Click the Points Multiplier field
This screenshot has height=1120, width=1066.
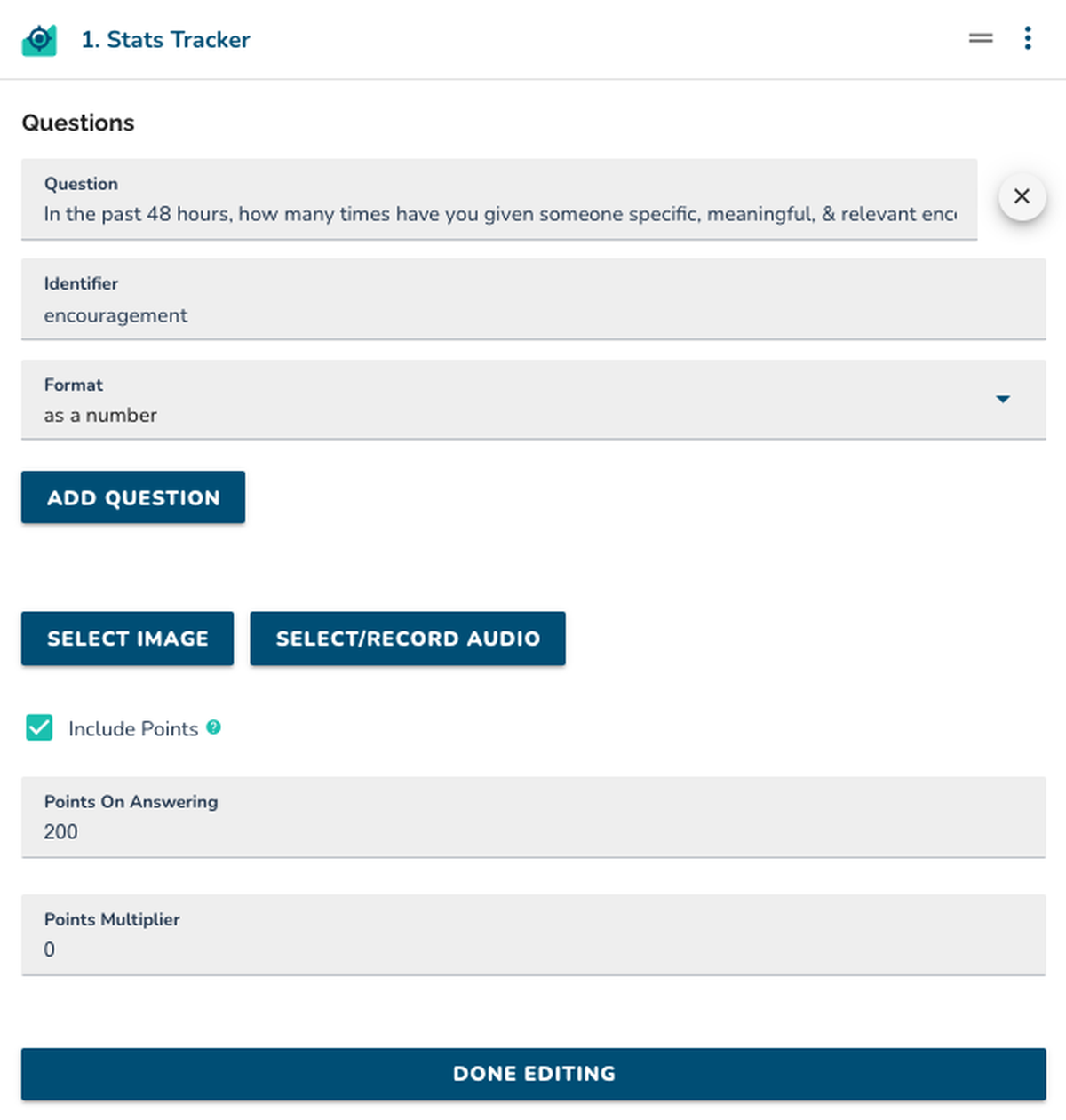[533, 934]
